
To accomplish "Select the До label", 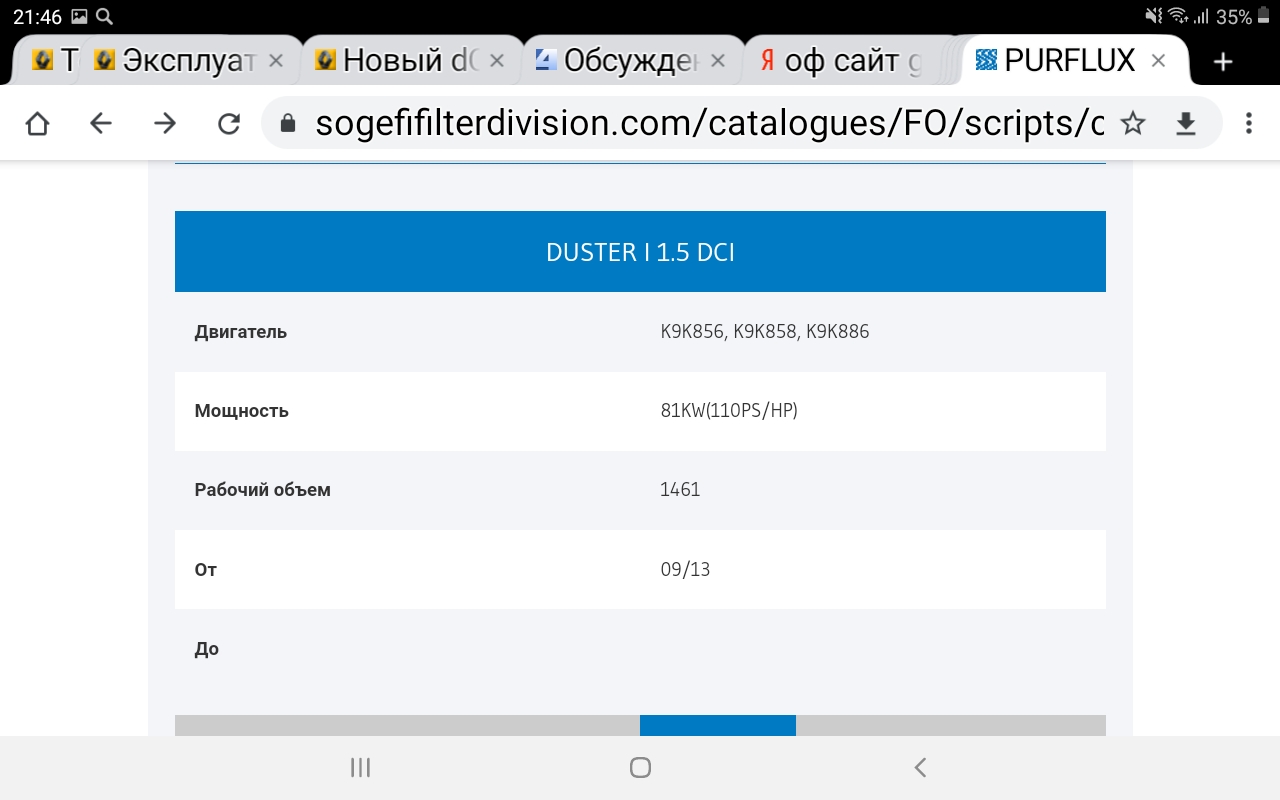I will click(x=207, y=649).
